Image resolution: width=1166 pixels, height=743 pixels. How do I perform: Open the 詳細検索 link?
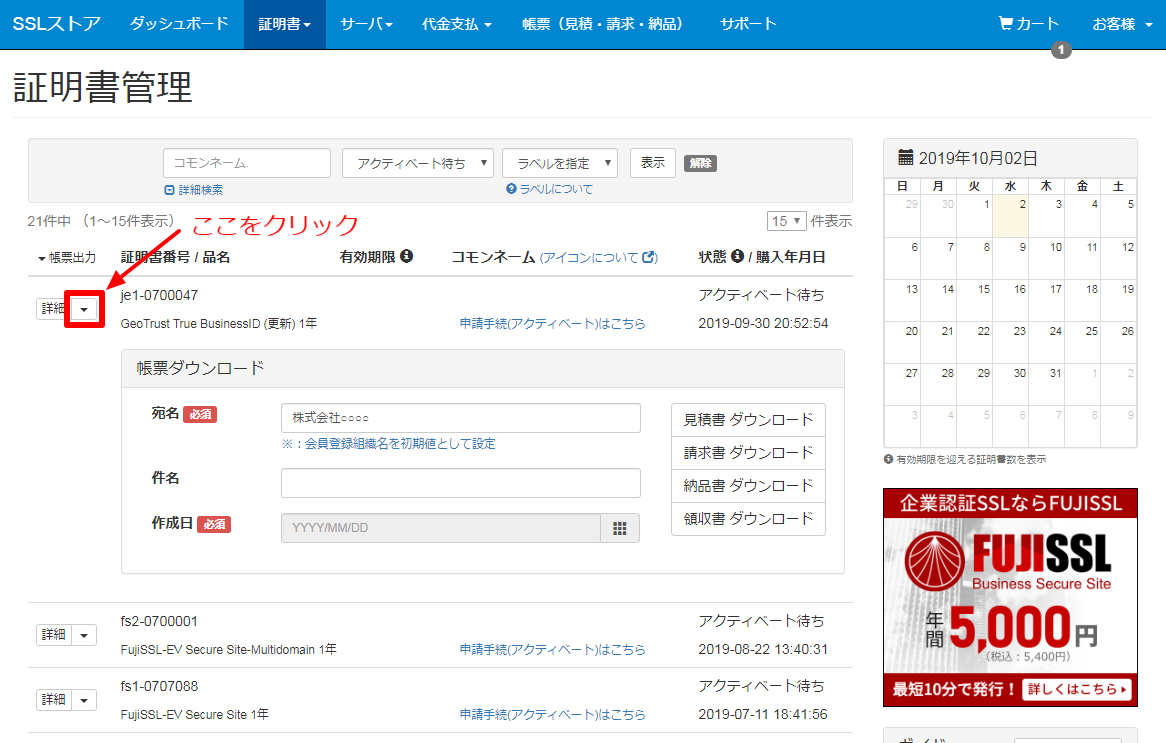tap(201, 190)
